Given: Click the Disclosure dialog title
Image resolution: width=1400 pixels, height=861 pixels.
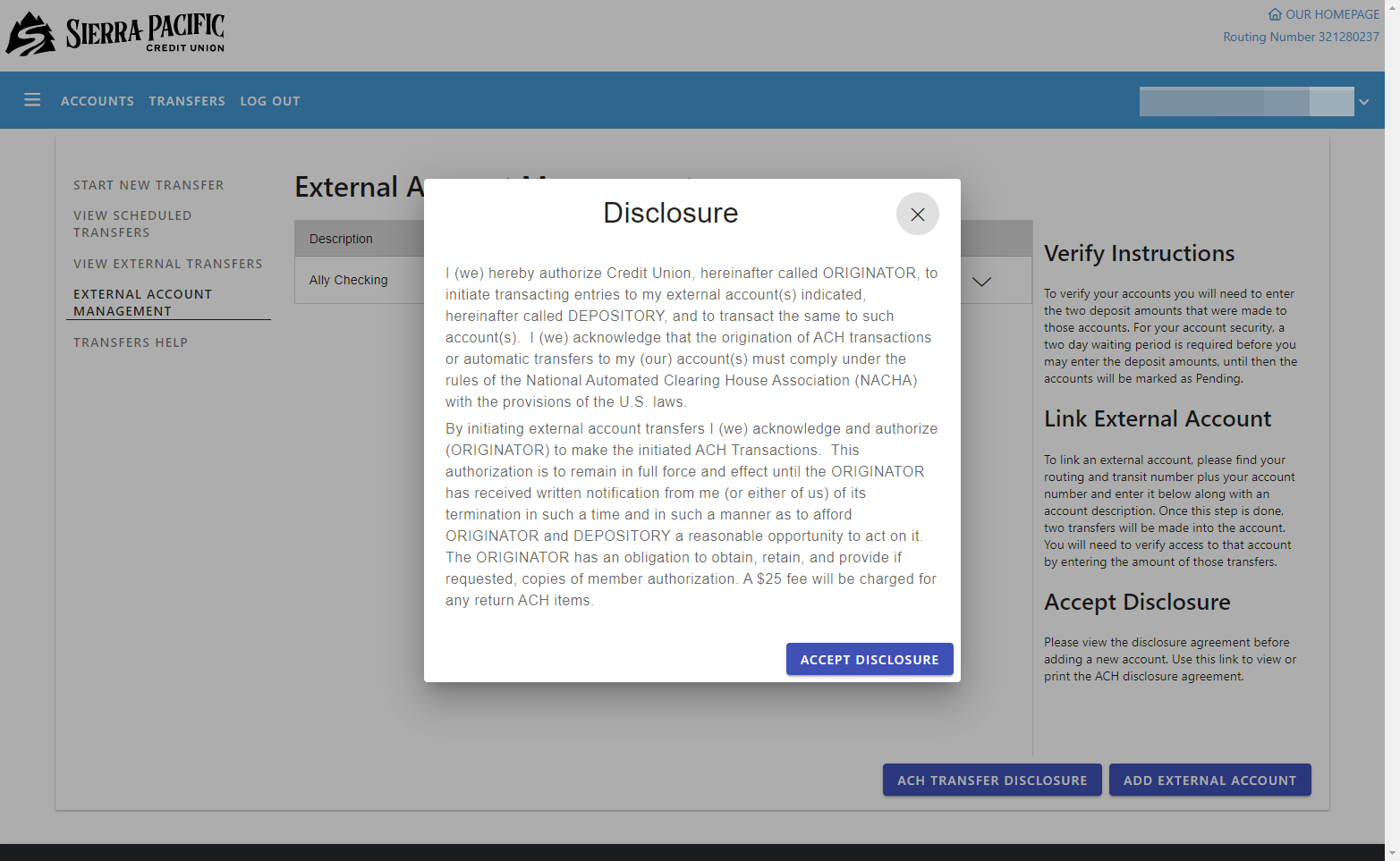Looking at the screenshot, I should pyautogui.click(x=671, y=213).
